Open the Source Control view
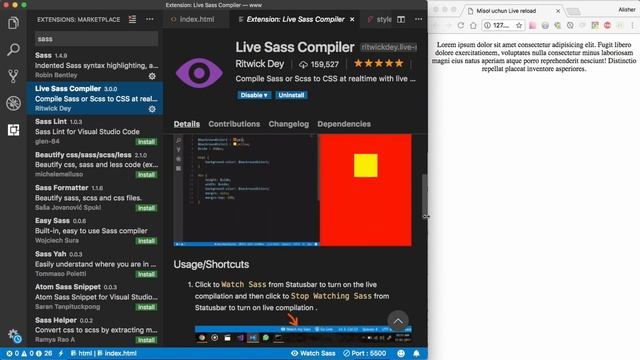The width and height of the screenshot is (640, 360). tap(13, 76)
